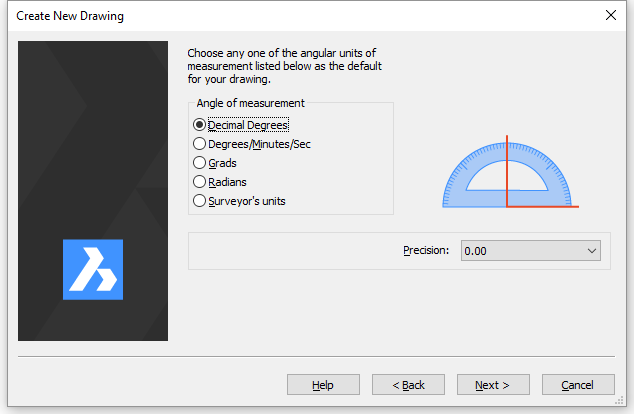The height and width of the screenshot is (414, 634).
Task: Close the Create New Drawing dialog
Action: pos(611,15)
